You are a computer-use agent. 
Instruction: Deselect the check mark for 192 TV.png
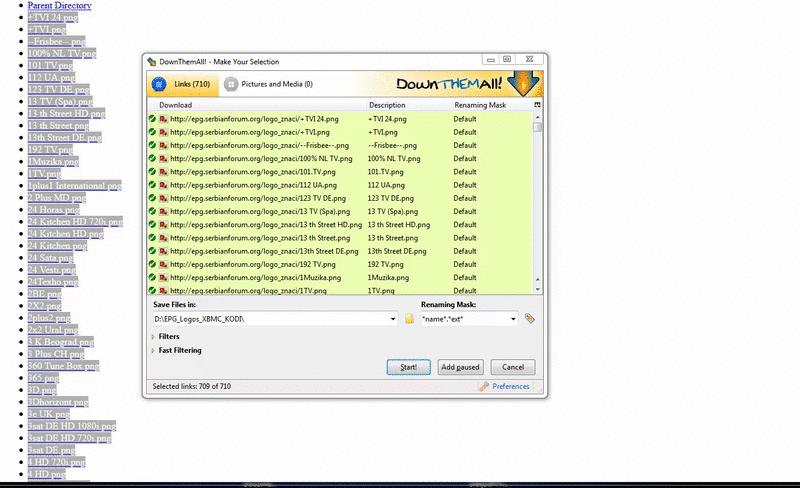pyautogui.click(x=152, y=264)
